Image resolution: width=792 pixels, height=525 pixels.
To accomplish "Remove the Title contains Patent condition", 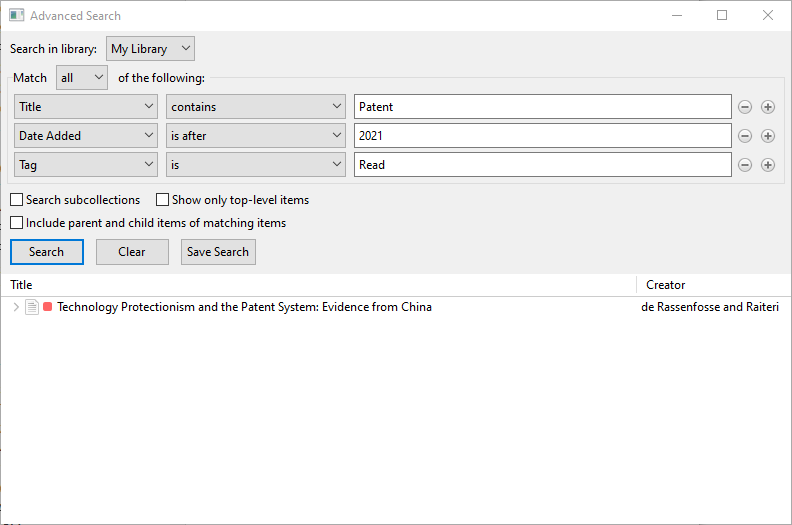I will pyautogui.click(x=745, y=107).
